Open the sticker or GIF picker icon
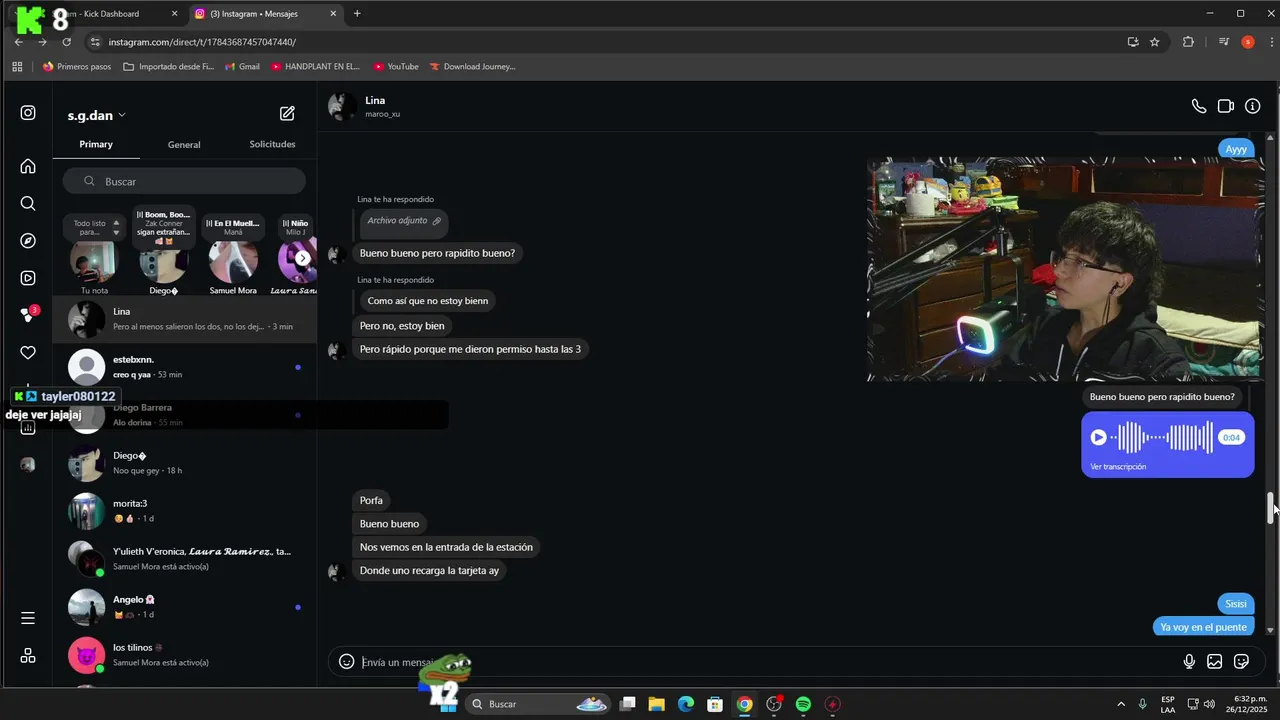 (x=1242, y=661)
